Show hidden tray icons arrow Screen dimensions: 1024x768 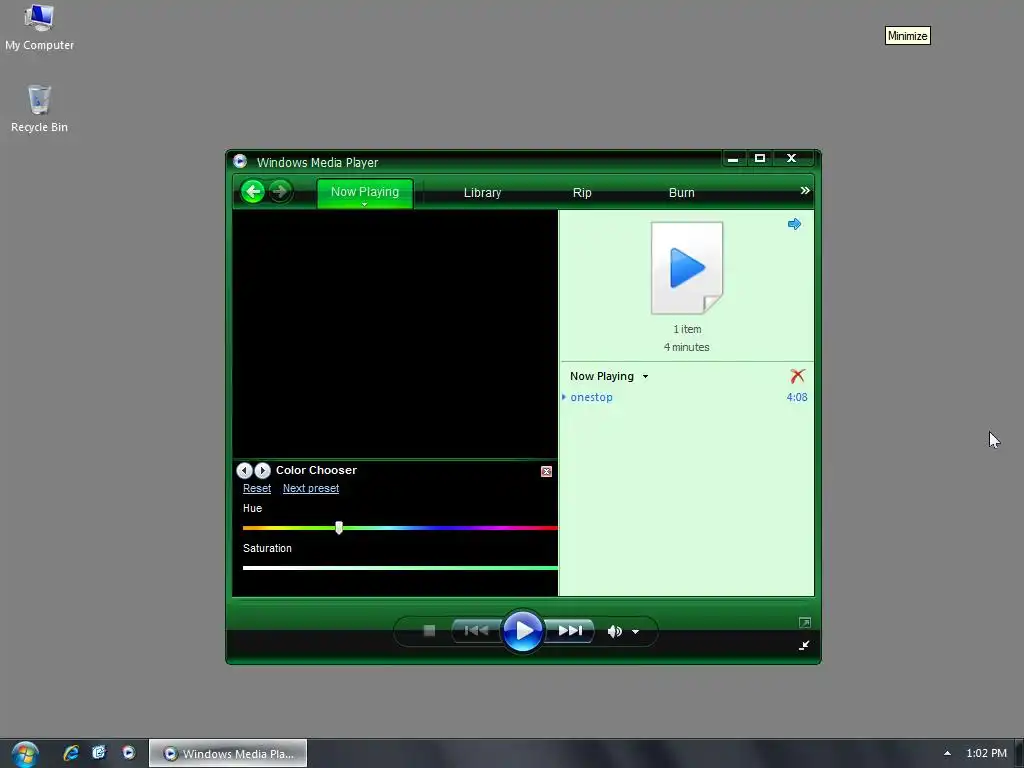point(947,753)
